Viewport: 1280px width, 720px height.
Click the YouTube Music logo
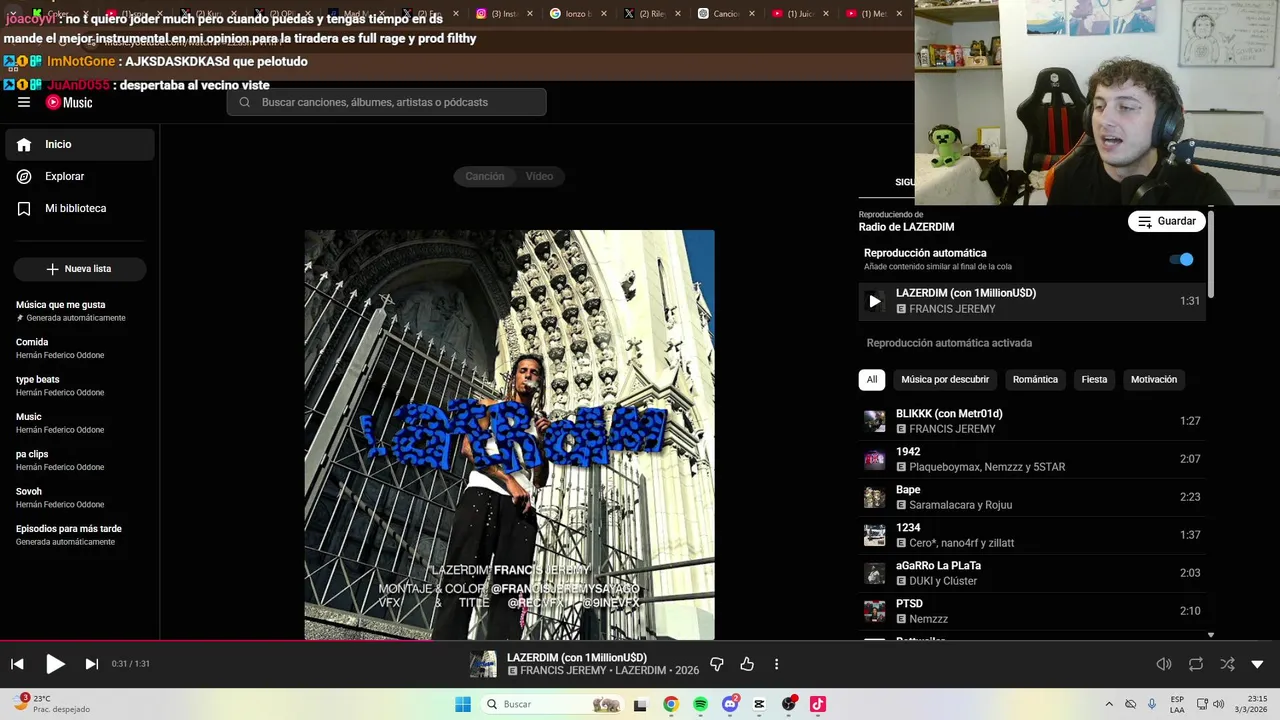tap(69, 102)
